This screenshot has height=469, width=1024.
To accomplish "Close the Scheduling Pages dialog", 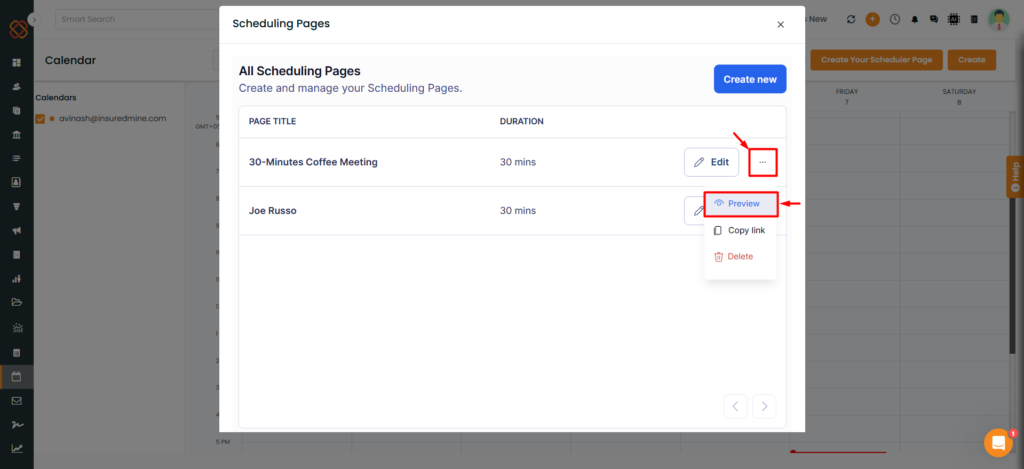I will click(x=780, y=25).
